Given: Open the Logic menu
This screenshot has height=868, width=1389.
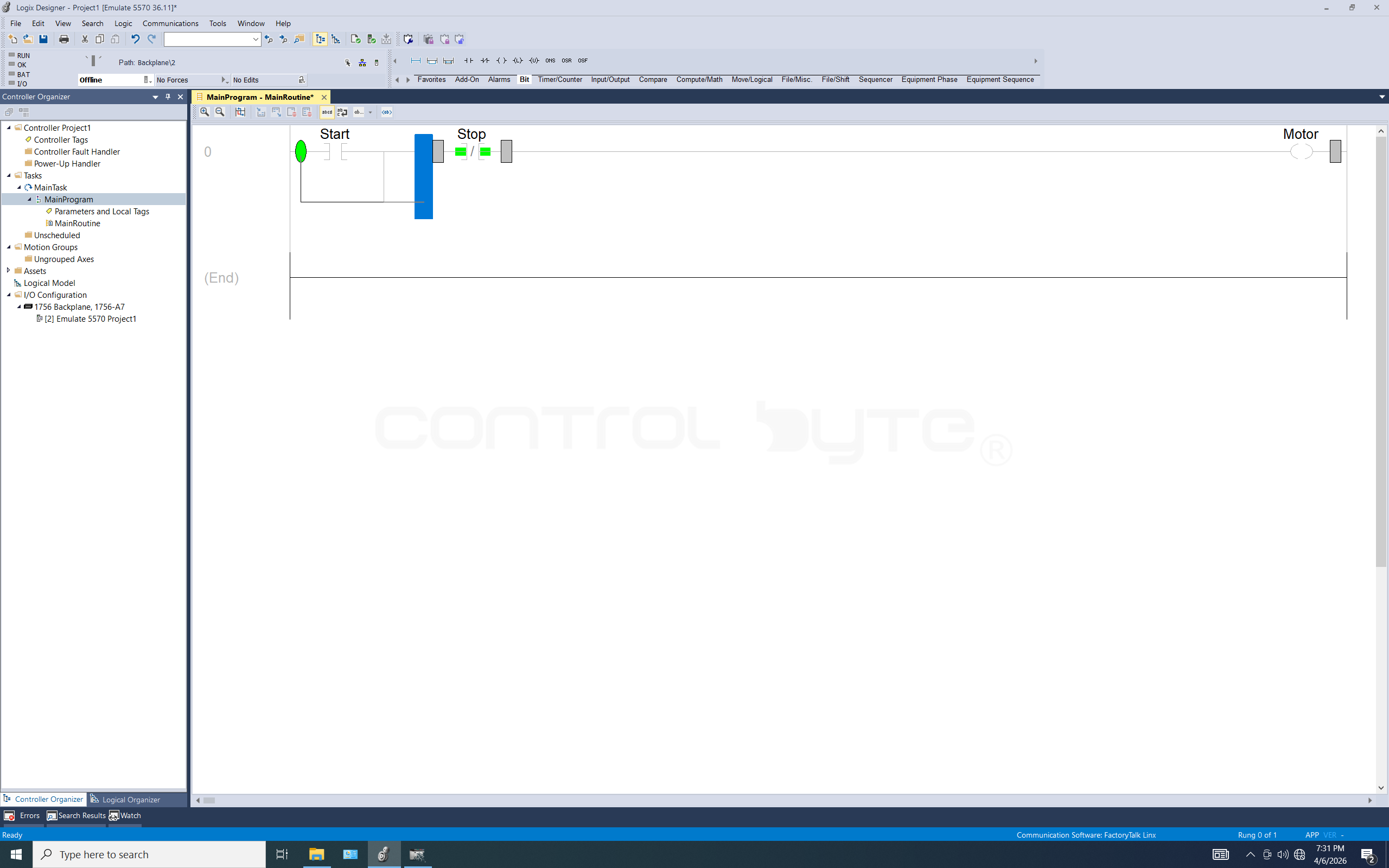Looking at the screenshot, I should coord(123,23).
